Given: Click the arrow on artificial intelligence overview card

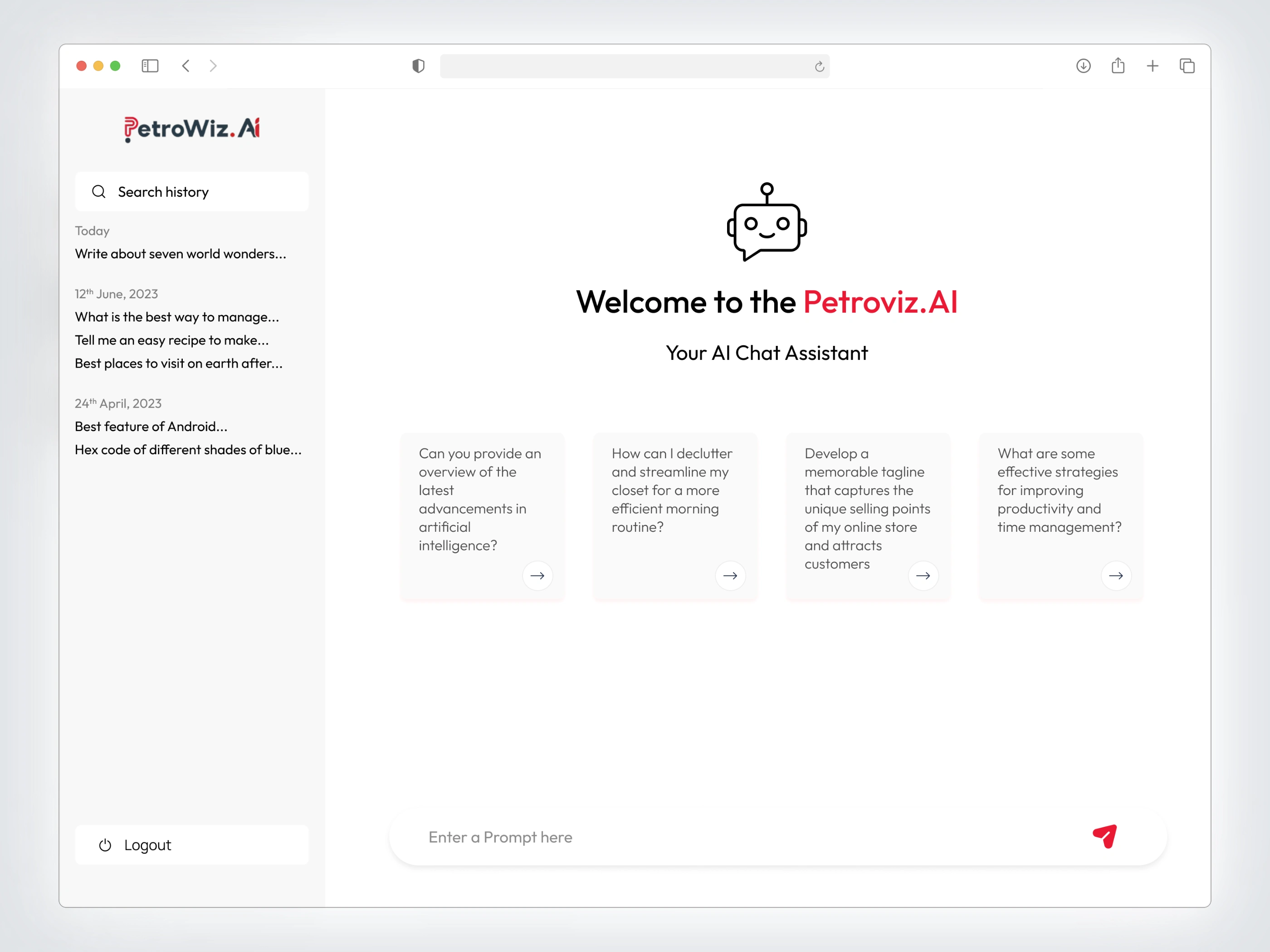Looking at the screenshot, I should [537, 576].
